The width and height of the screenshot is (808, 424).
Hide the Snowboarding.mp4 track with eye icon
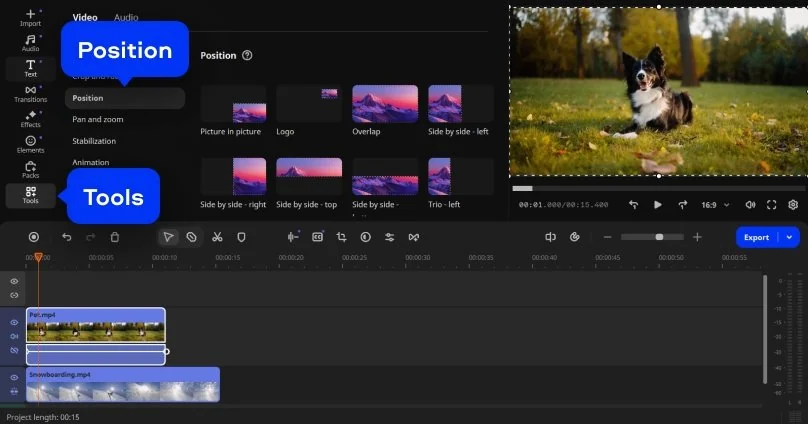pyautogui.click(x=14, y=377)
